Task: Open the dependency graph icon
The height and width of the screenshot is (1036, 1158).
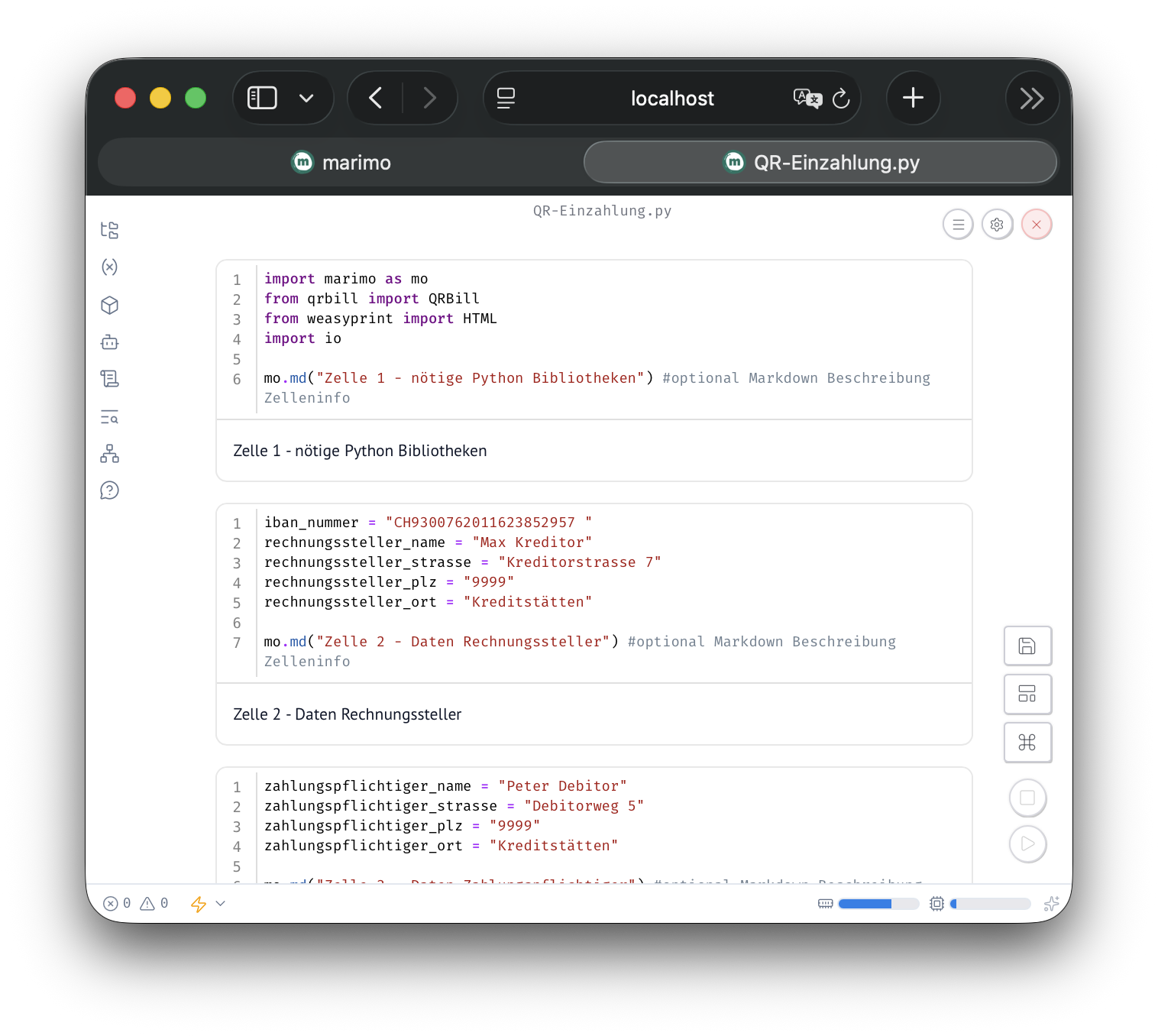Action: (110, 454)
